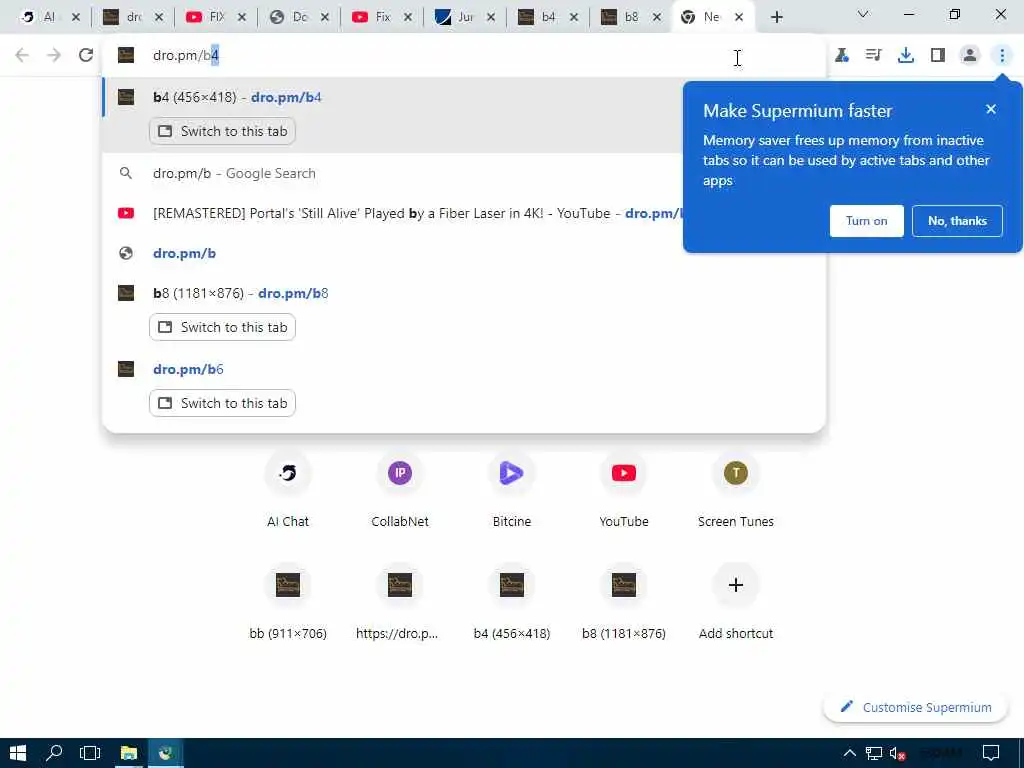Select the Portal's Still Alive YouTube suggestion

point(393,213)
